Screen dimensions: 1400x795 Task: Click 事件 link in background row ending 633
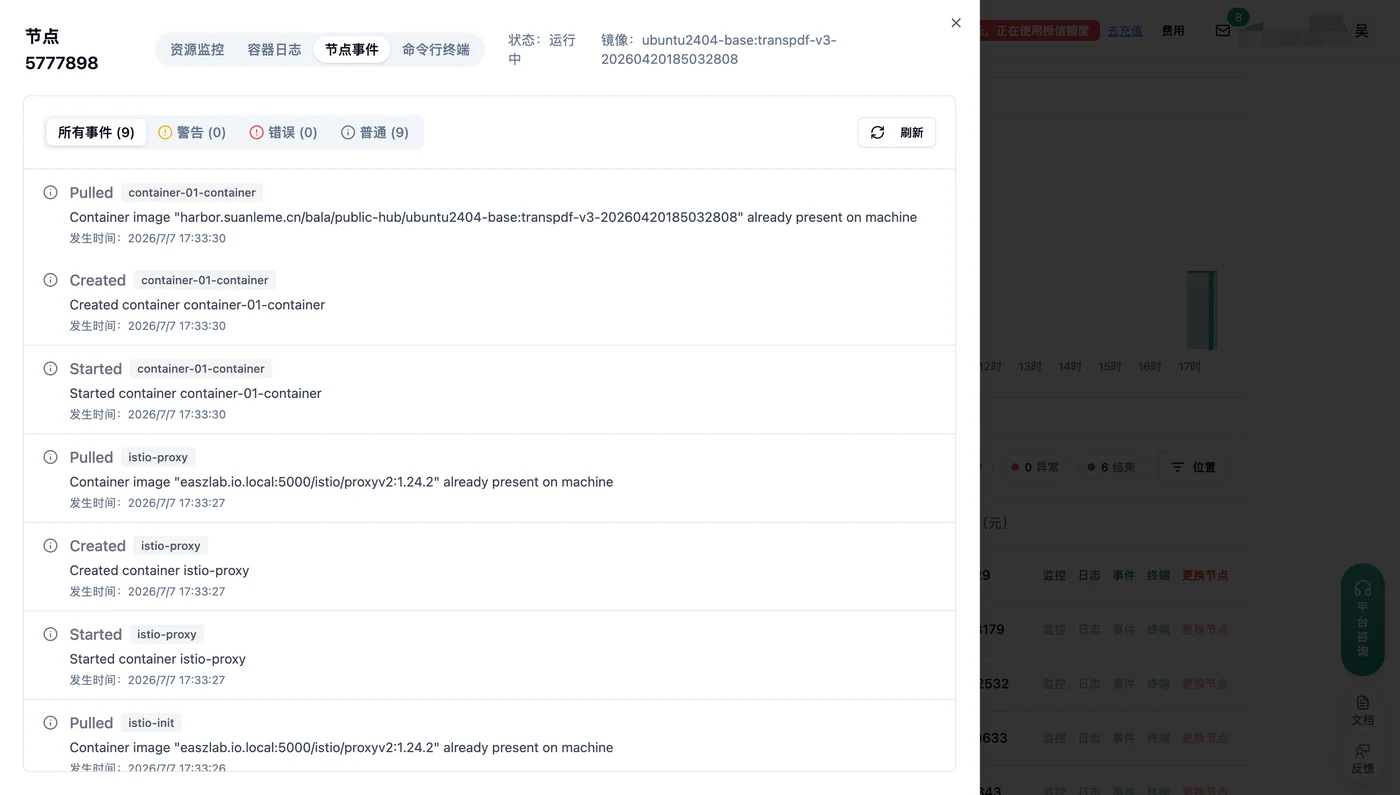pyautogui.click(x=1124, y=738)
